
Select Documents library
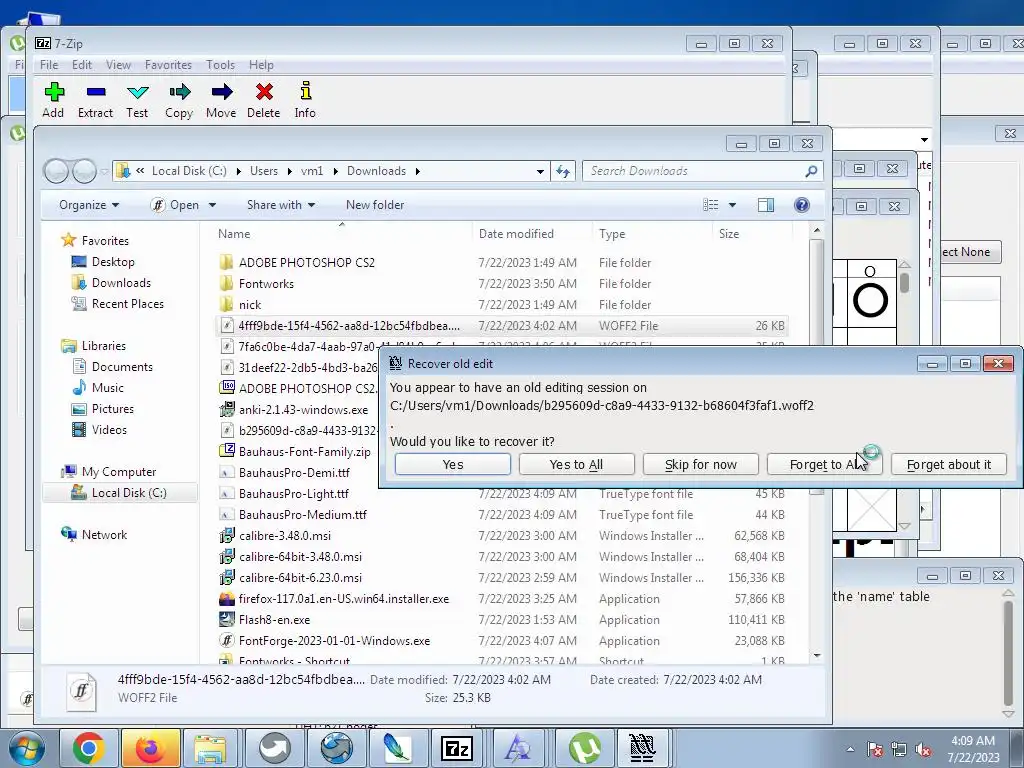click(122, 366)
